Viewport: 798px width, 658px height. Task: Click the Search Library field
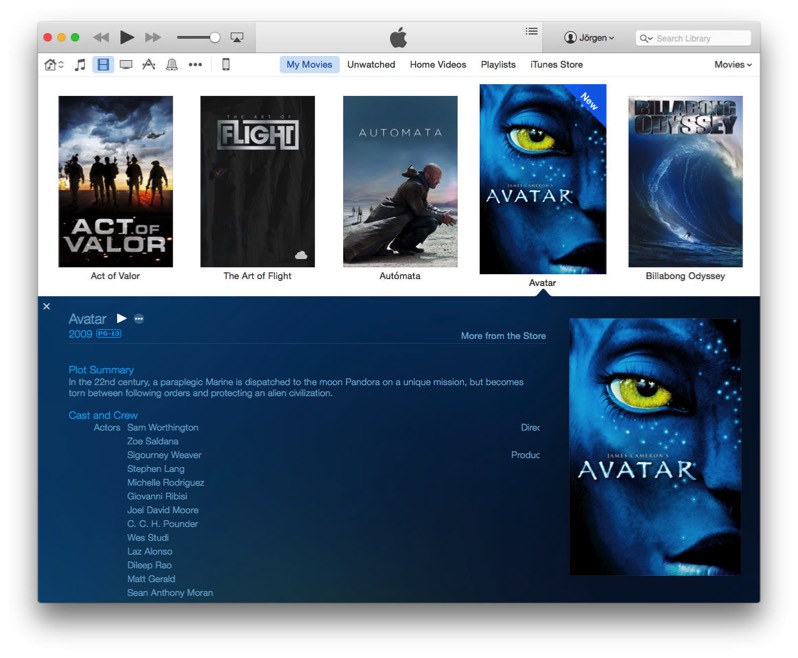pyautogui.click(x=693, y=38)
